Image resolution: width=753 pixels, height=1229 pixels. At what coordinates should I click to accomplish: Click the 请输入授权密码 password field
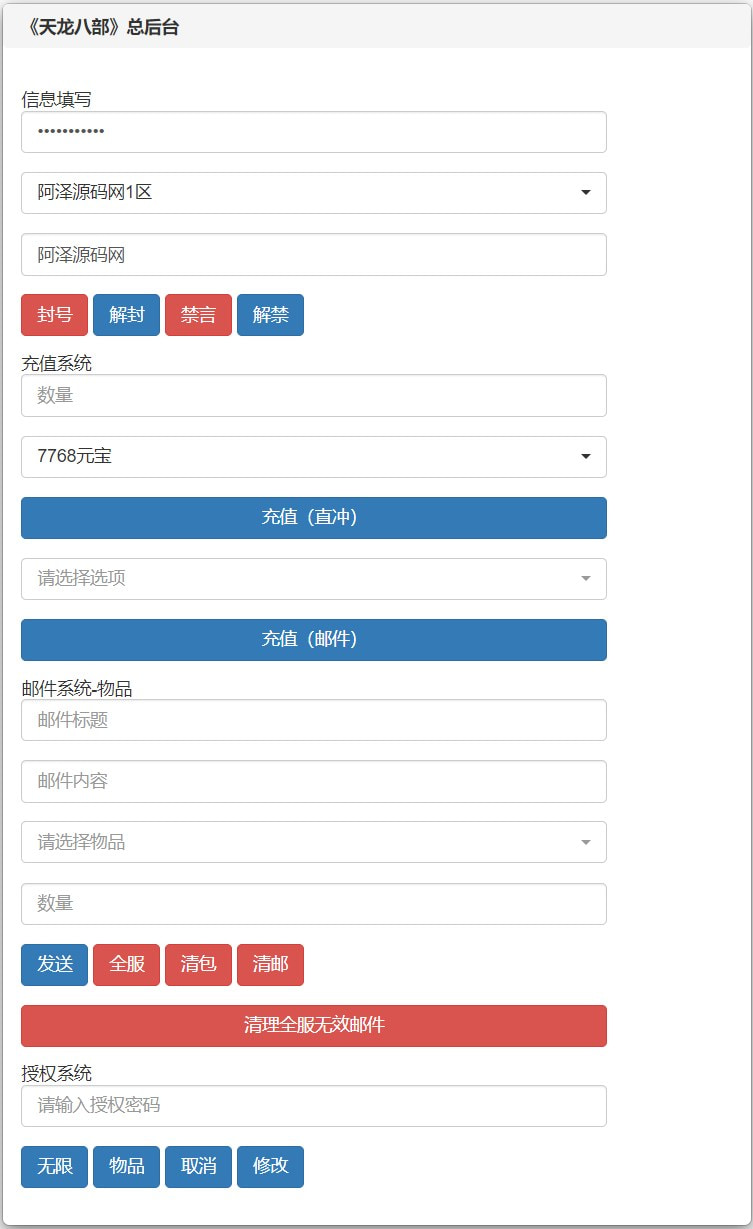[x=313, y=1106]
